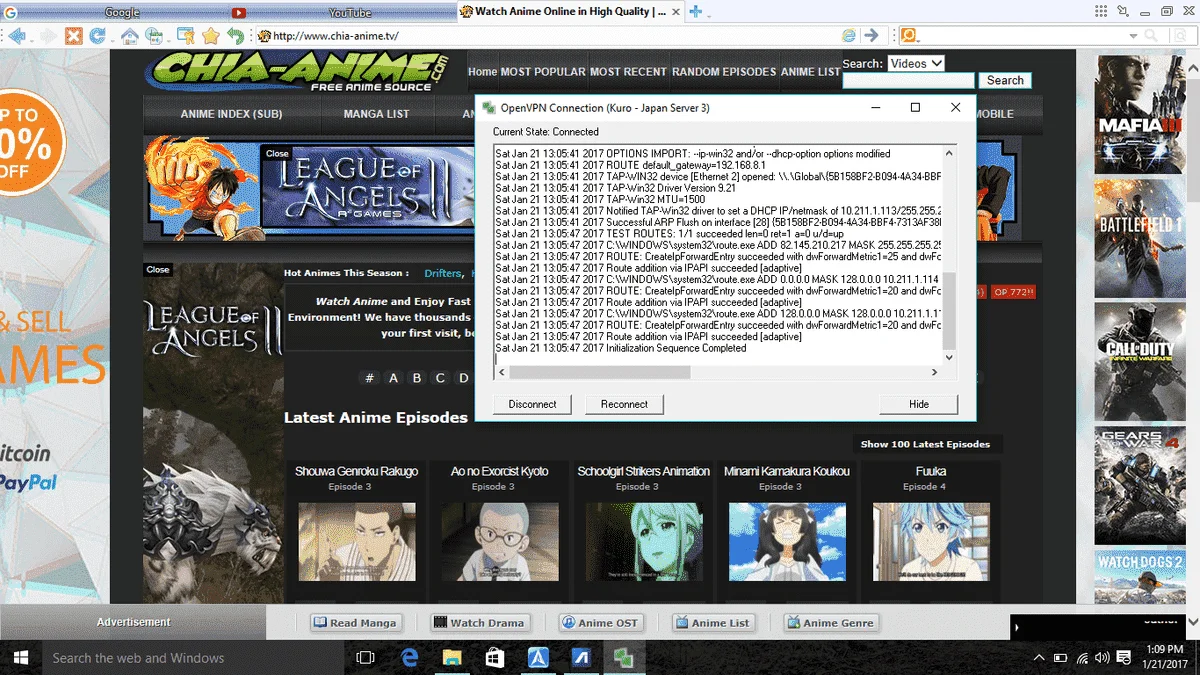Open ANIME LIST in top site navigation

[810, 72]
